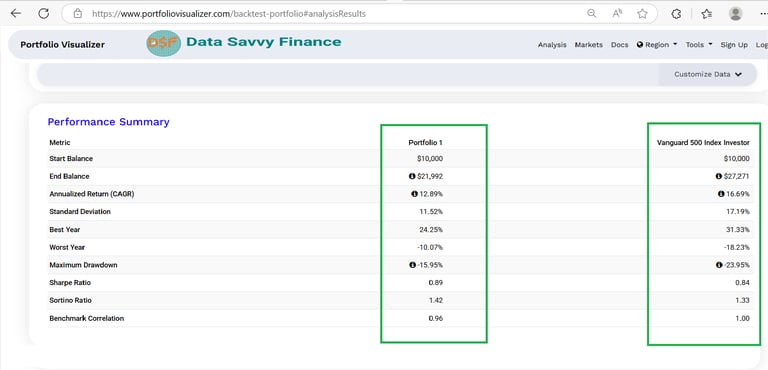Click the URL address bar field

click(333, 14)
